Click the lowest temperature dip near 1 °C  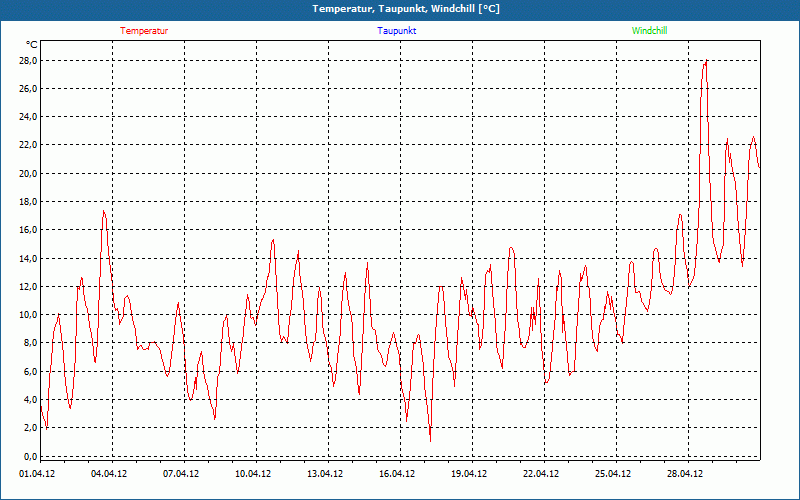click(431, 441)
